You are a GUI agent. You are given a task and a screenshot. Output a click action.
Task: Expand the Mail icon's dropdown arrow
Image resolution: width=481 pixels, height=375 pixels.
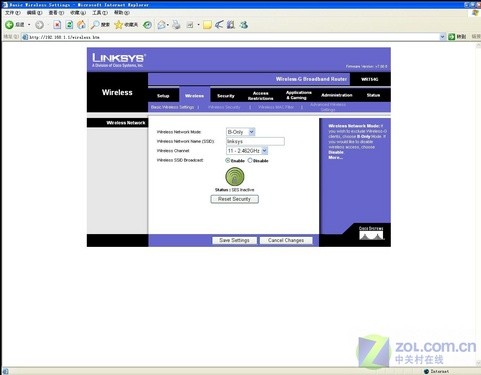click(168, 25)
